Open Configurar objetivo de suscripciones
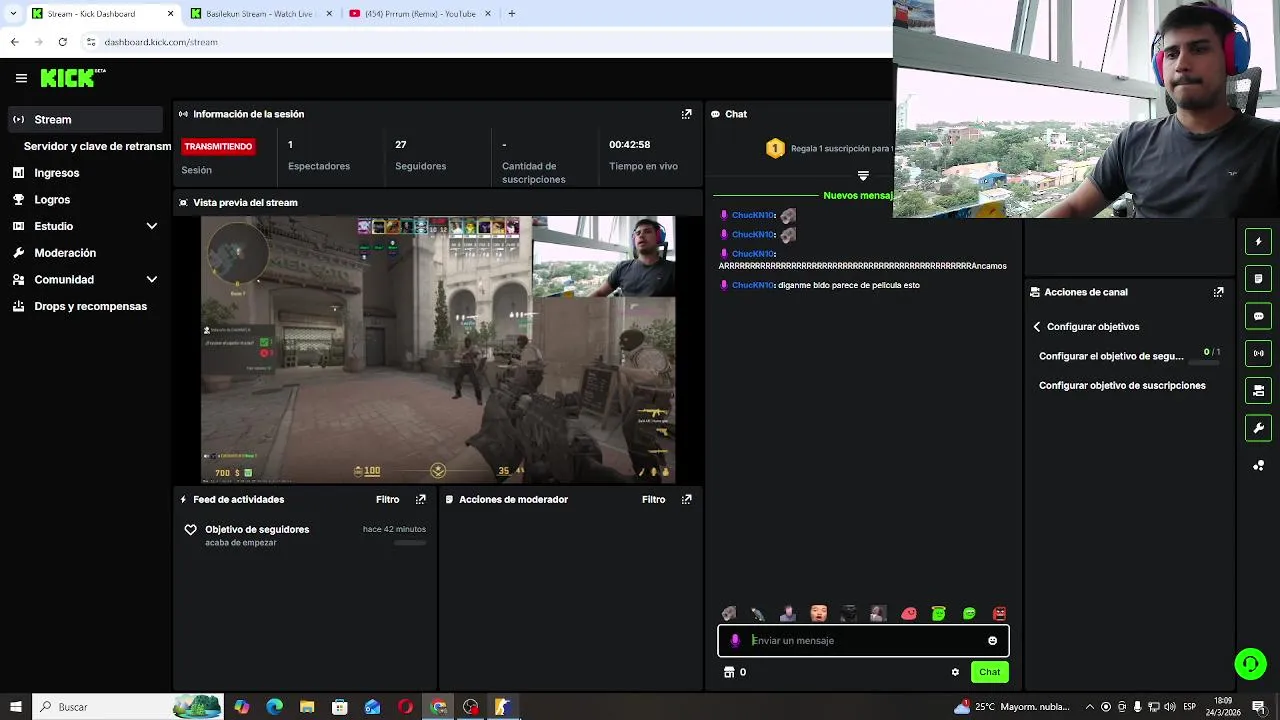 click(1122, 385)
